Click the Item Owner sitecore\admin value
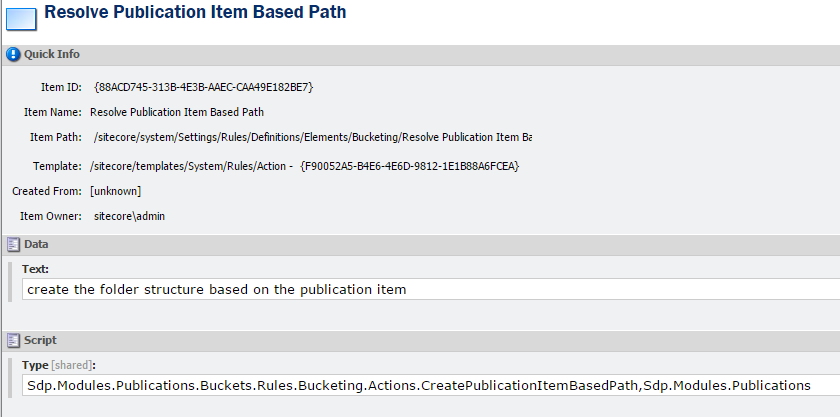The image size is (840, 417). [136, 216]
